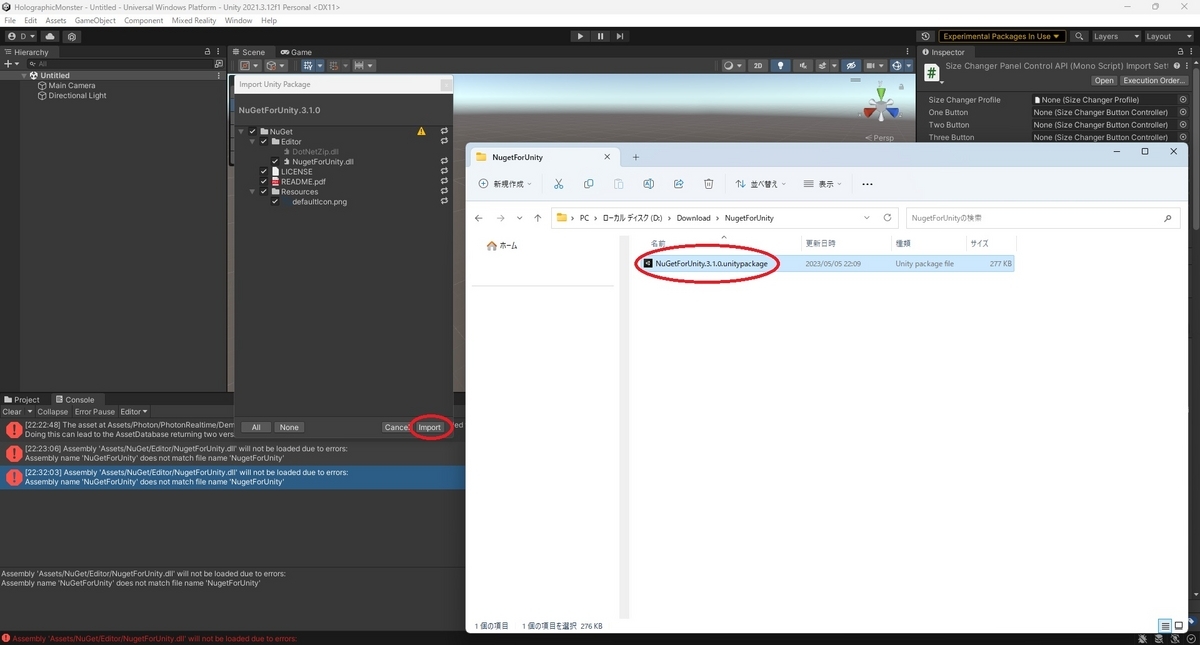Click the Step frame button
This screenshot has width=1200, height=645.
pos(620,36)
